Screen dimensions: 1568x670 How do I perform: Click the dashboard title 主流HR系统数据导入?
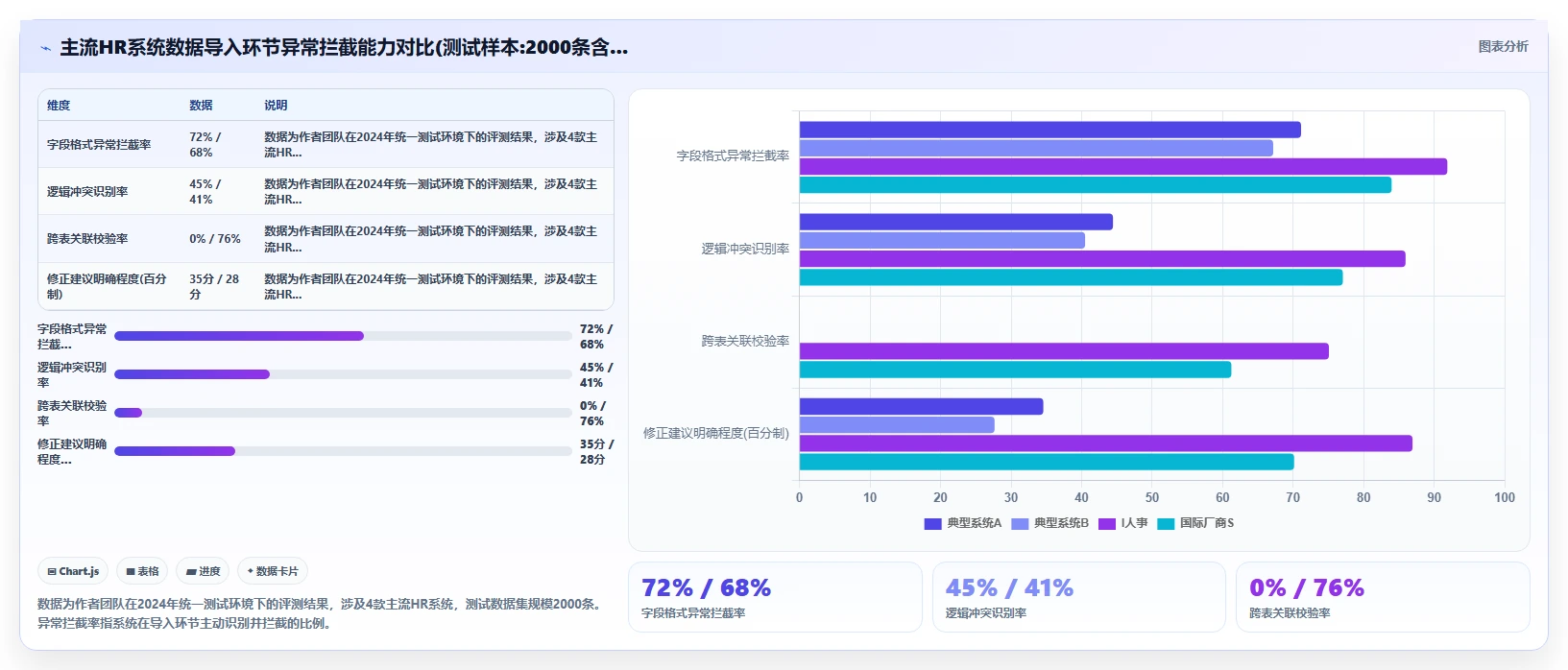(x=344, y=47)
